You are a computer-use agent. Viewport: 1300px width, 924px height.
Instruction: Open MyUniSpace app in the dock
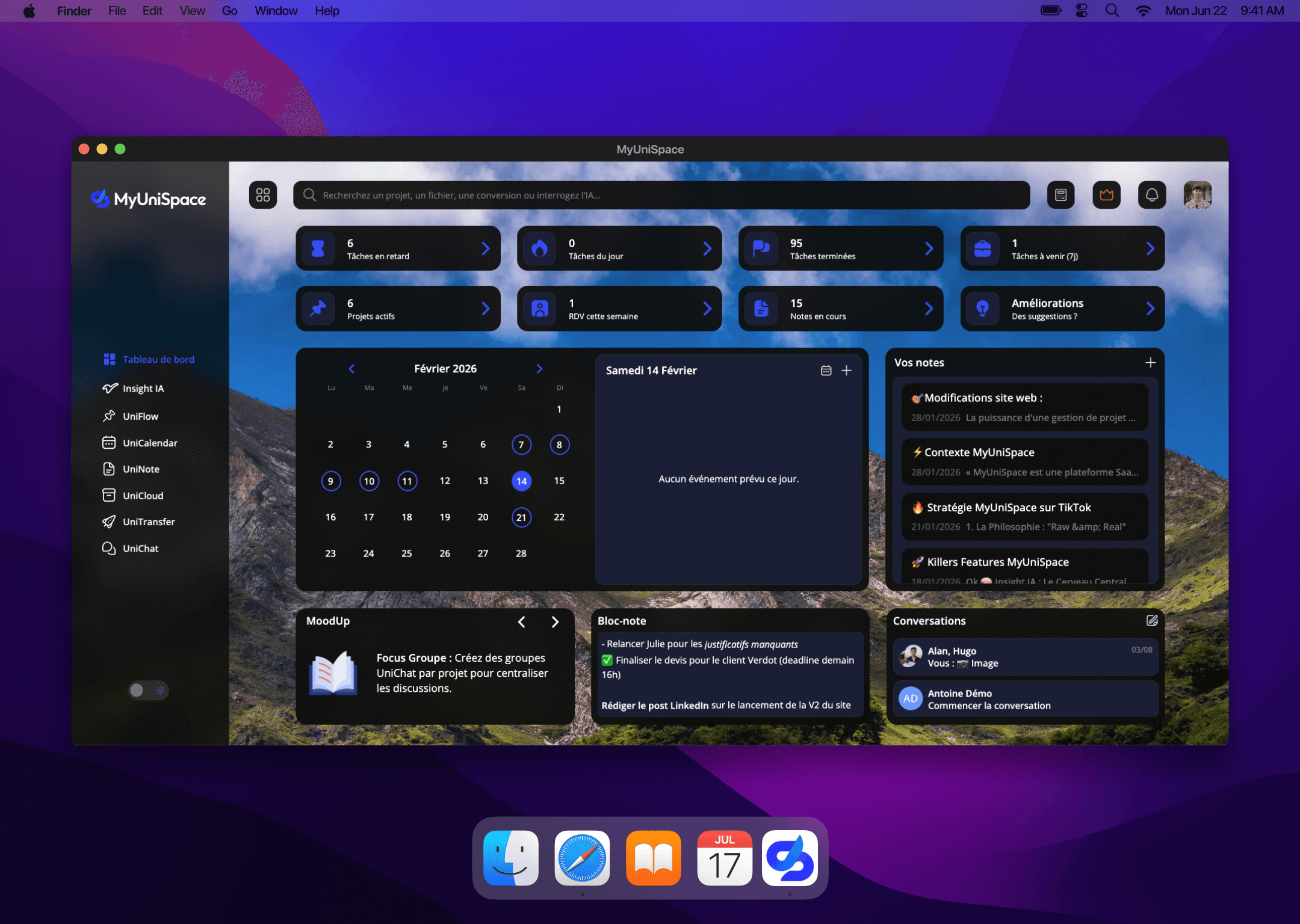(x=790, y=858)
